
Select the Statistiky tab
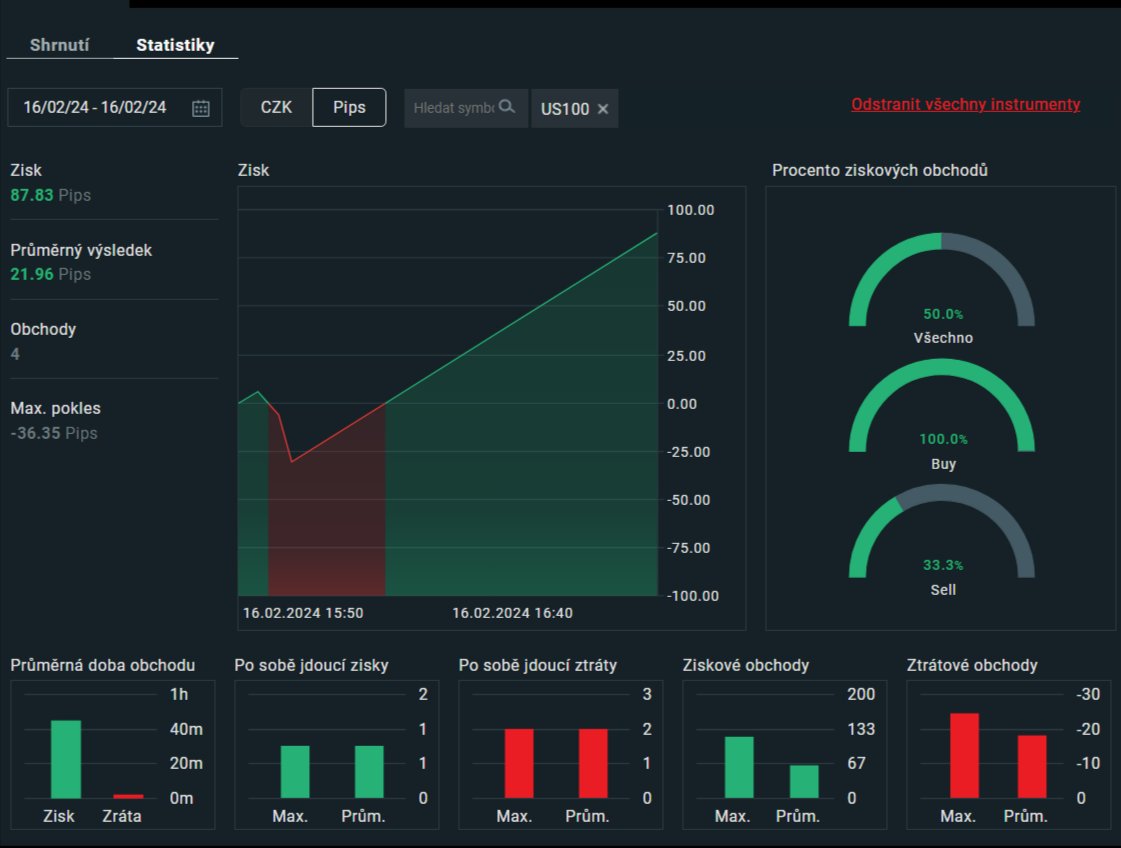tap(175, 45)
